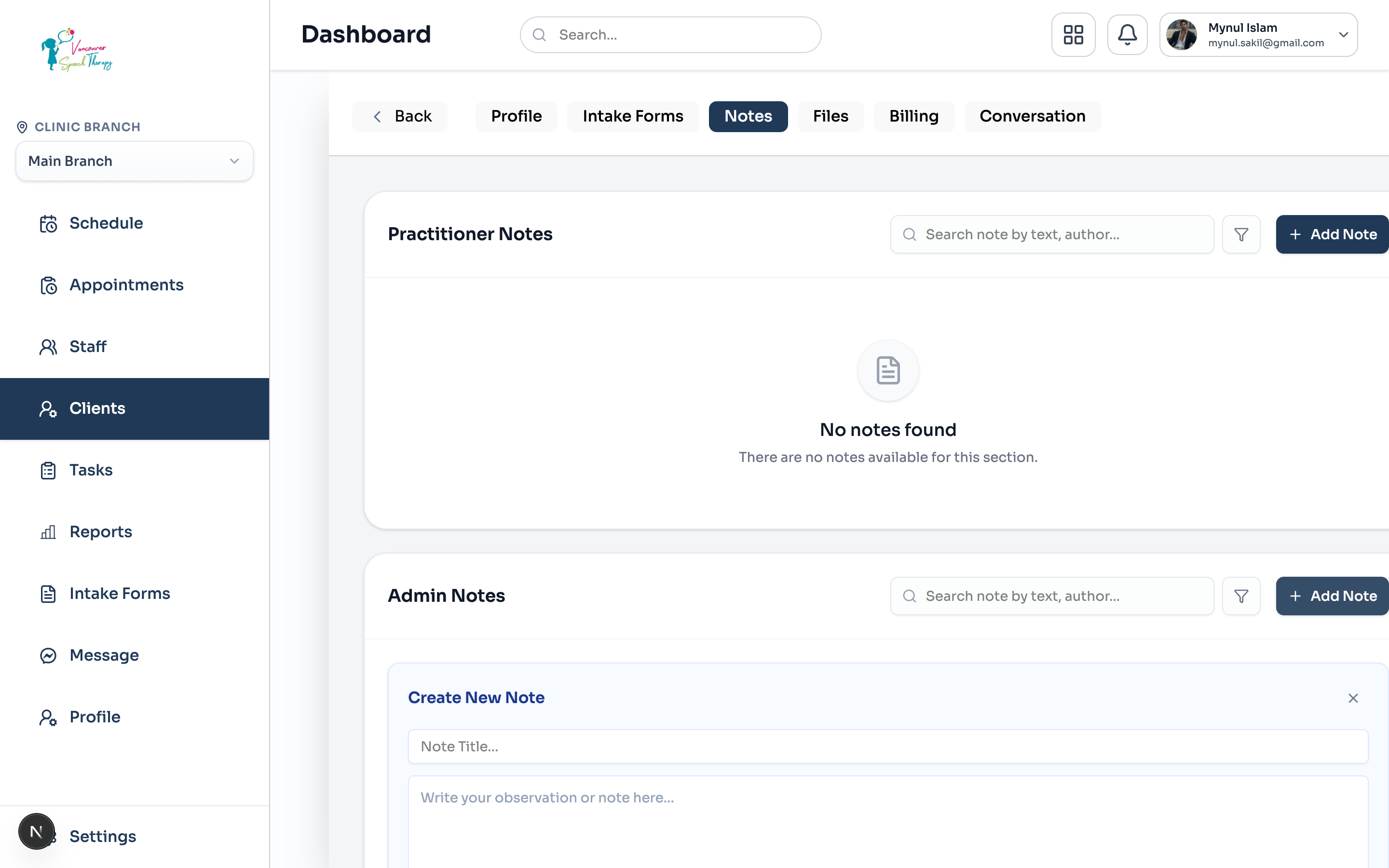Click the Clinic Branch location pin icon

tap(22, 127)
